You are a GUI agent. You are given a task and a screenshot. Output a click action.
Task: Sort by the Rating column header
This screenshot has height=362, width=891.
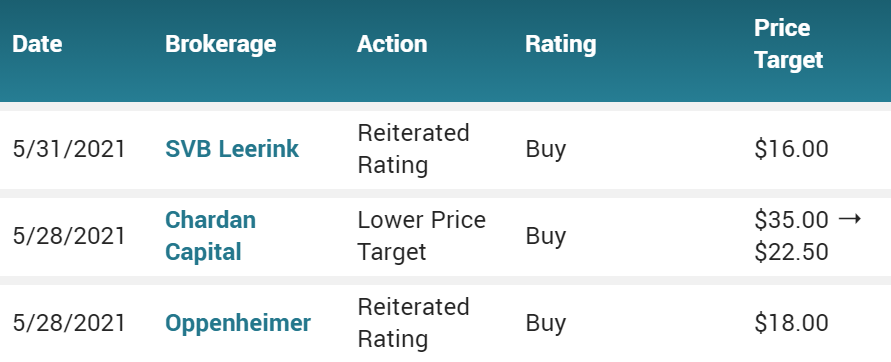[x=560, y=44]
